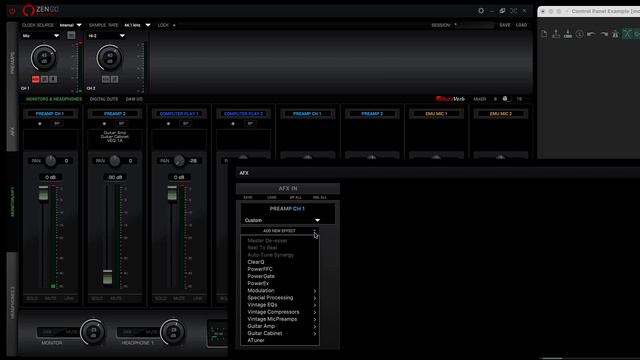The width and height of the screenshot is (640, 360).
Task: Click the COMPUTER PLAY 1 volume fader handle
Action: click(x=172, y=193)
